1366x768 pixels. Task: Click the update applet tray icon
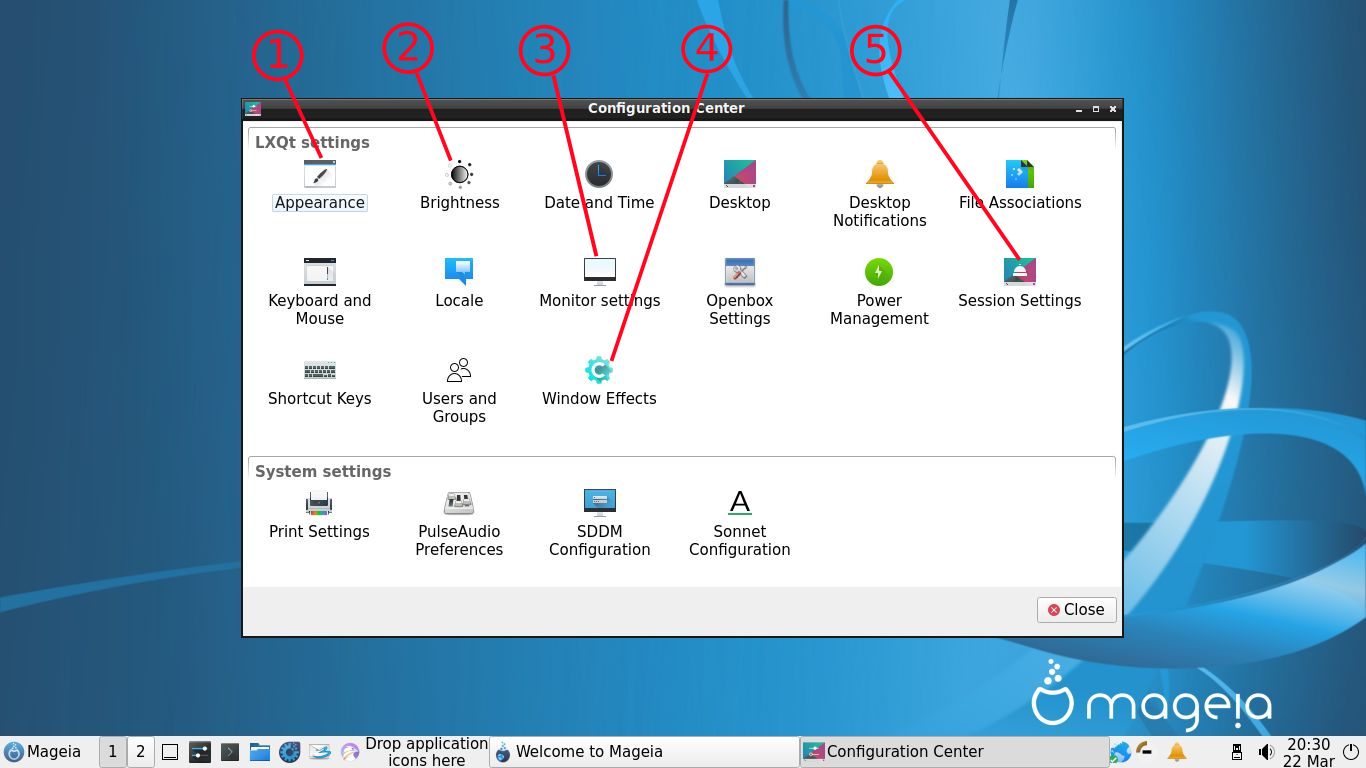coord(1146,750)
